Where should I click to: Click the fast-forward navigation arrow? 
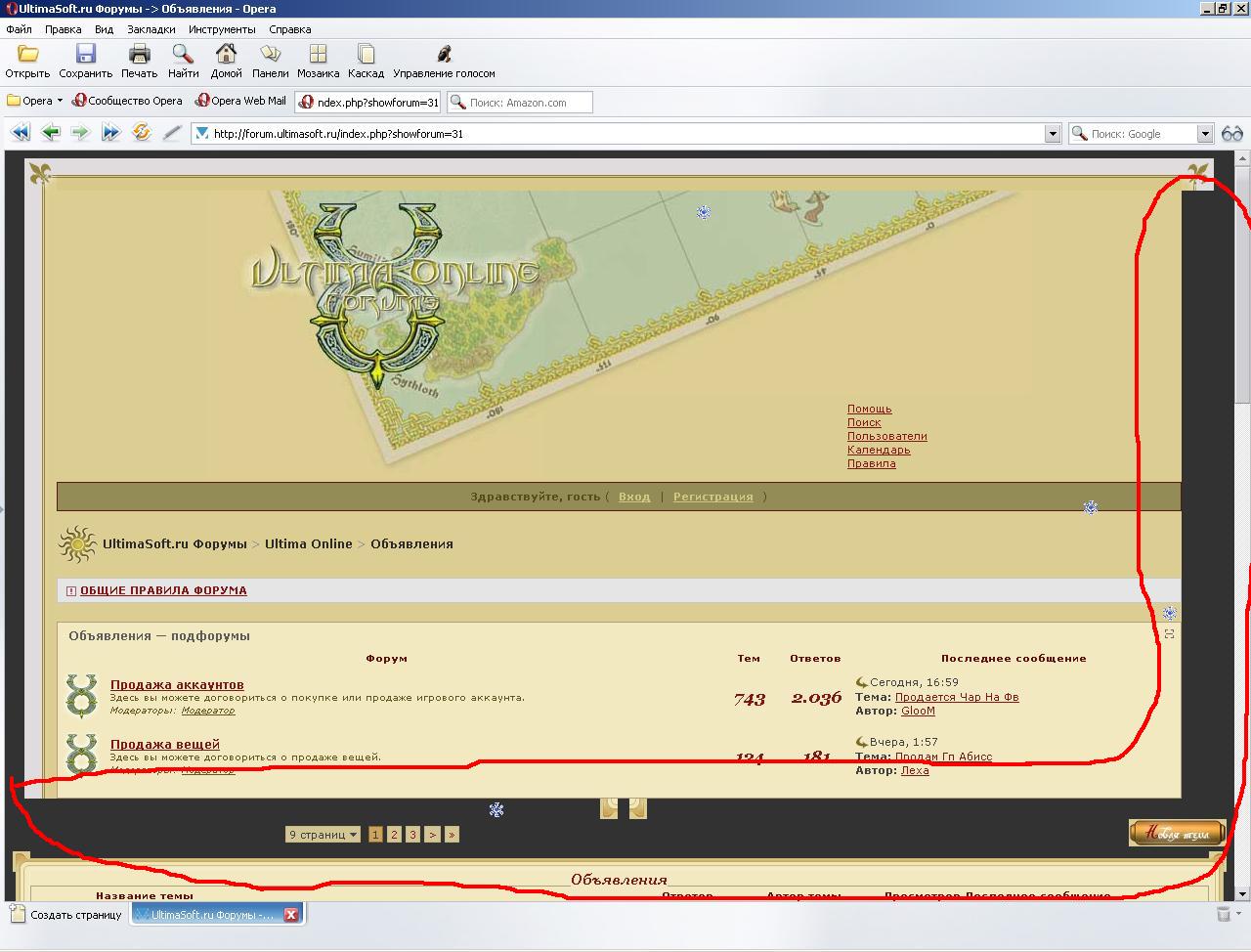click(x=110, y=133)
